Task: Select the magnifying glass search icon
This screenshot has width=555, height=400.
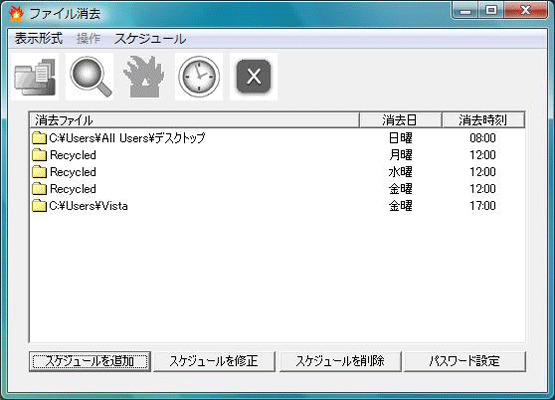Action: coord(90,77)
